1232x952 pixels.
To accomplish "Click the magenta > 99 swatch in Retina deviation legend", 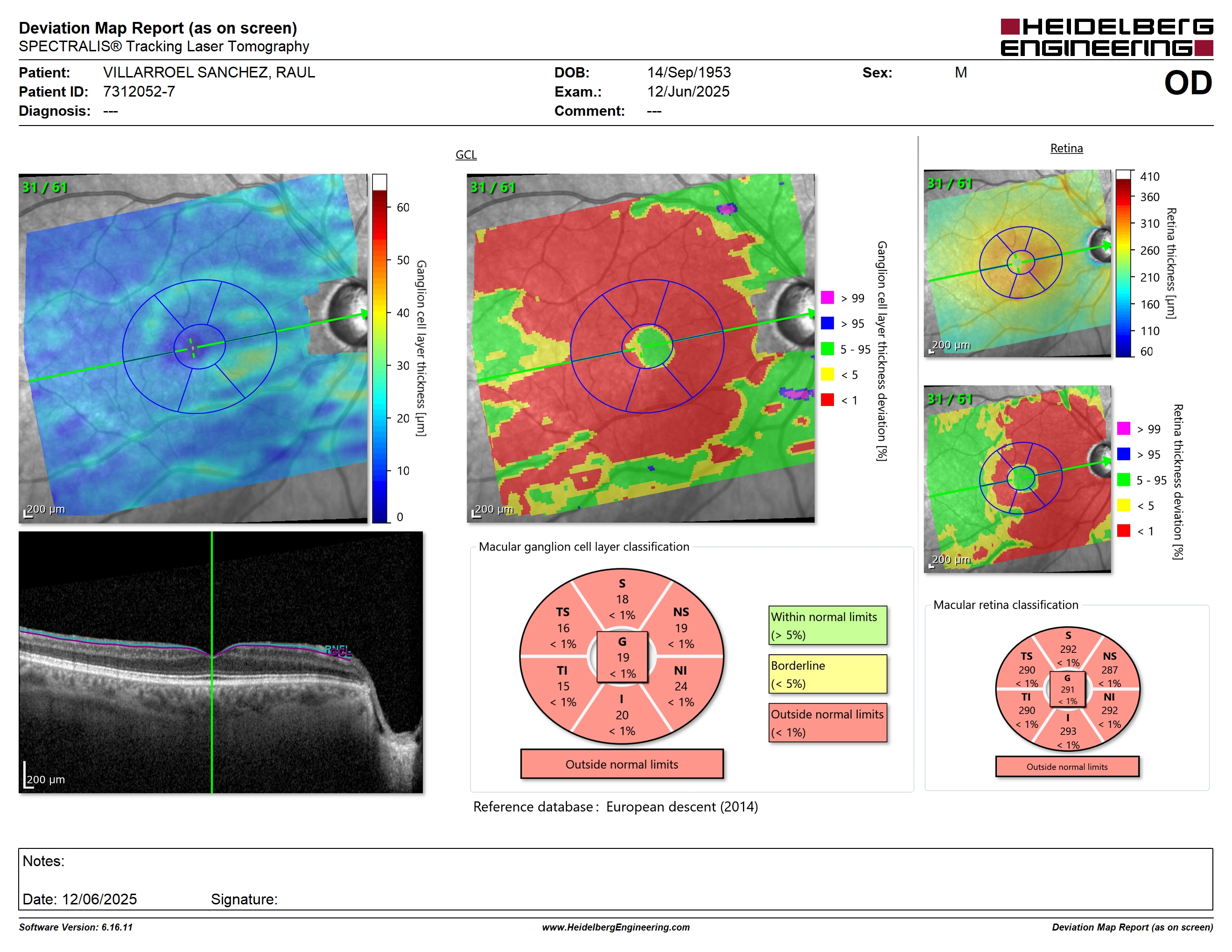I will point(1123,428).
